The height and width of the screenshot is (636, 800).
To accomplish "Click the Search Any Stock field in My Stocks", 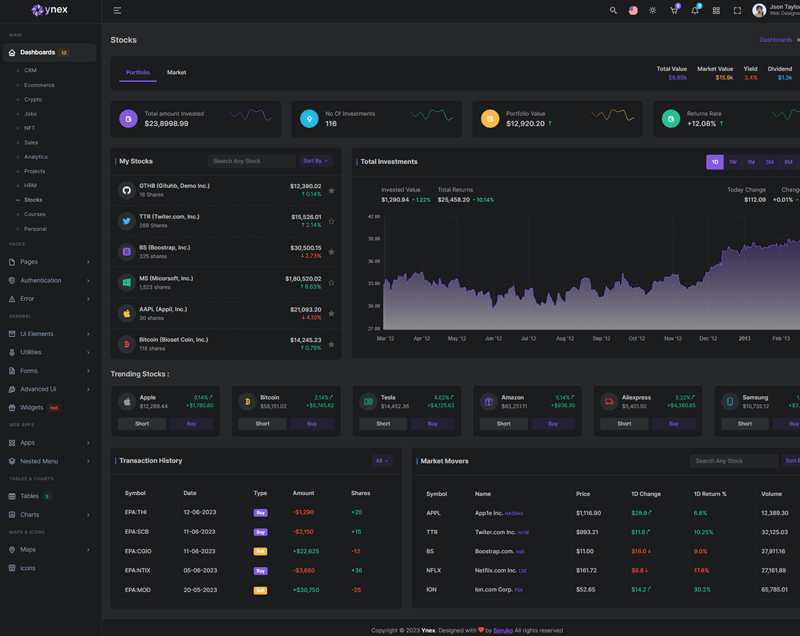I will coord(251,161).
